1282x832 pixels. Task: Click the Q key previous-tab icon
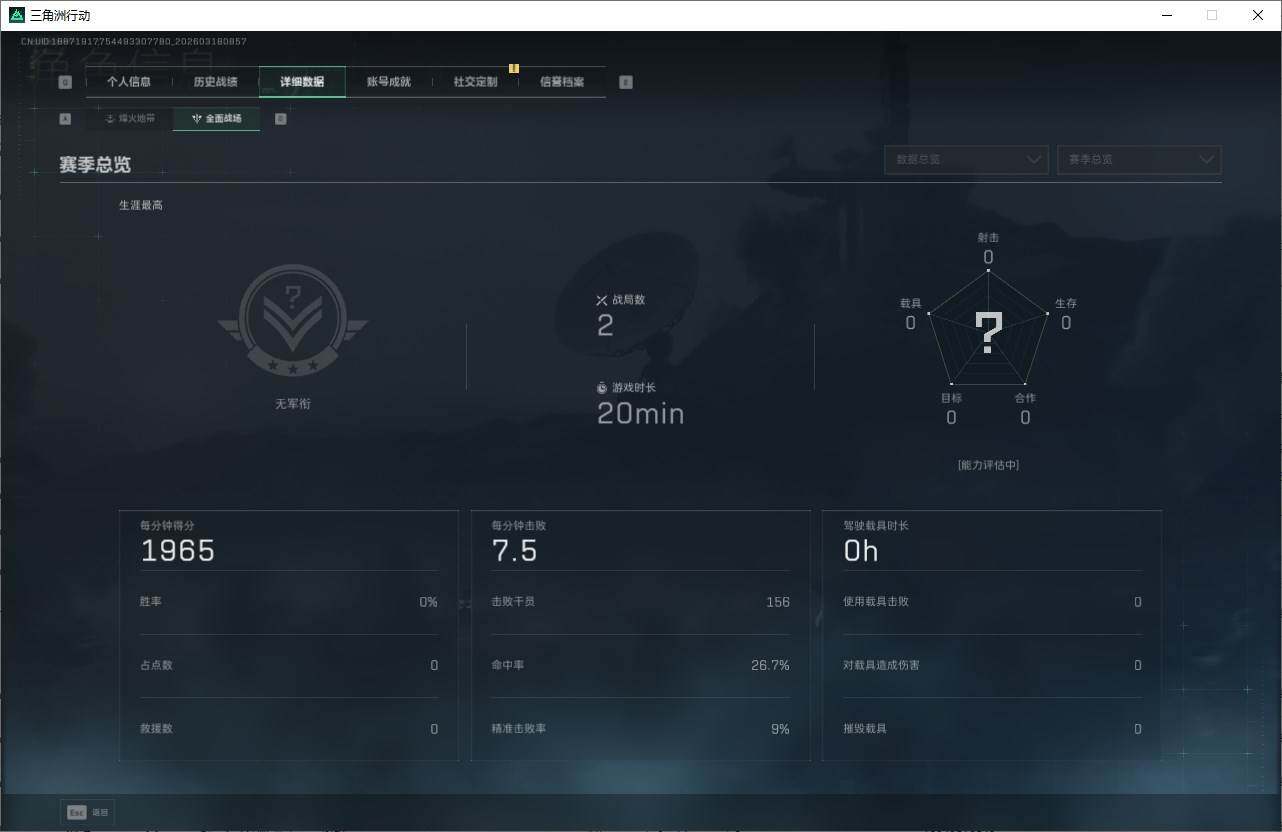click(65, 82)
